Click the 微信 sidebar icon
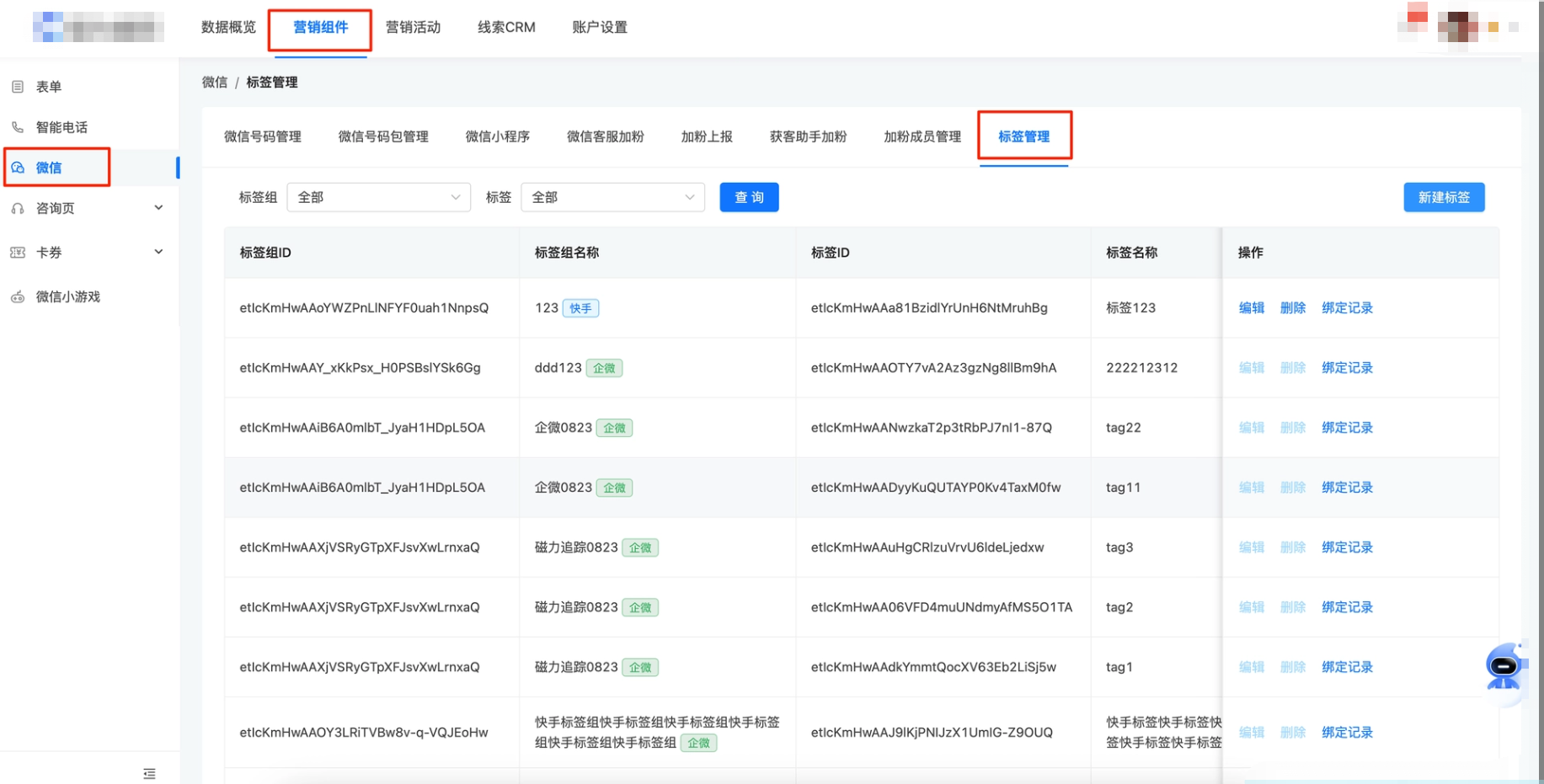Image resolution: width=1544 pixels, height=784 pixels. tap(17, 168)
